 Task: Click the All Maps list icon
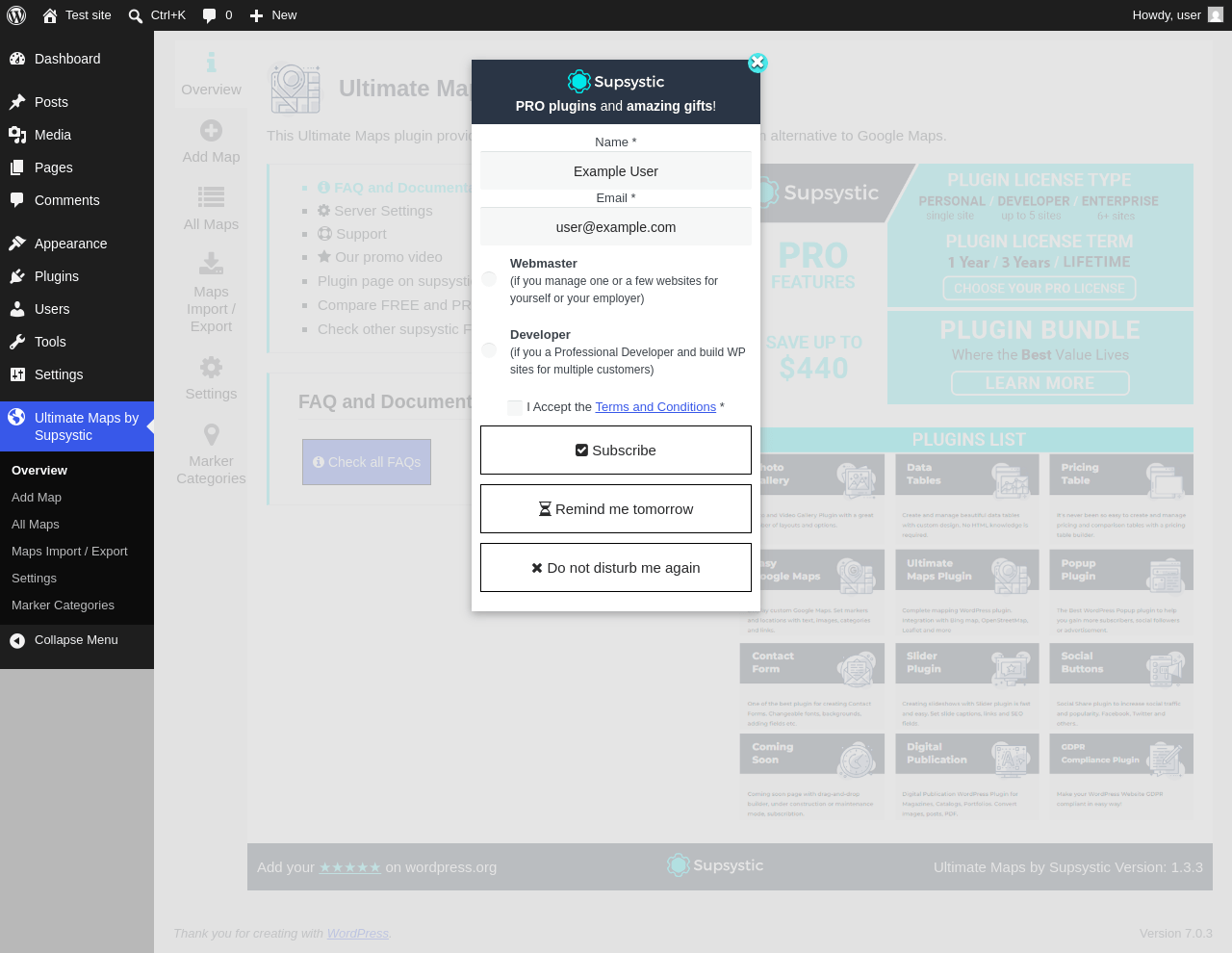coord(212,197)
